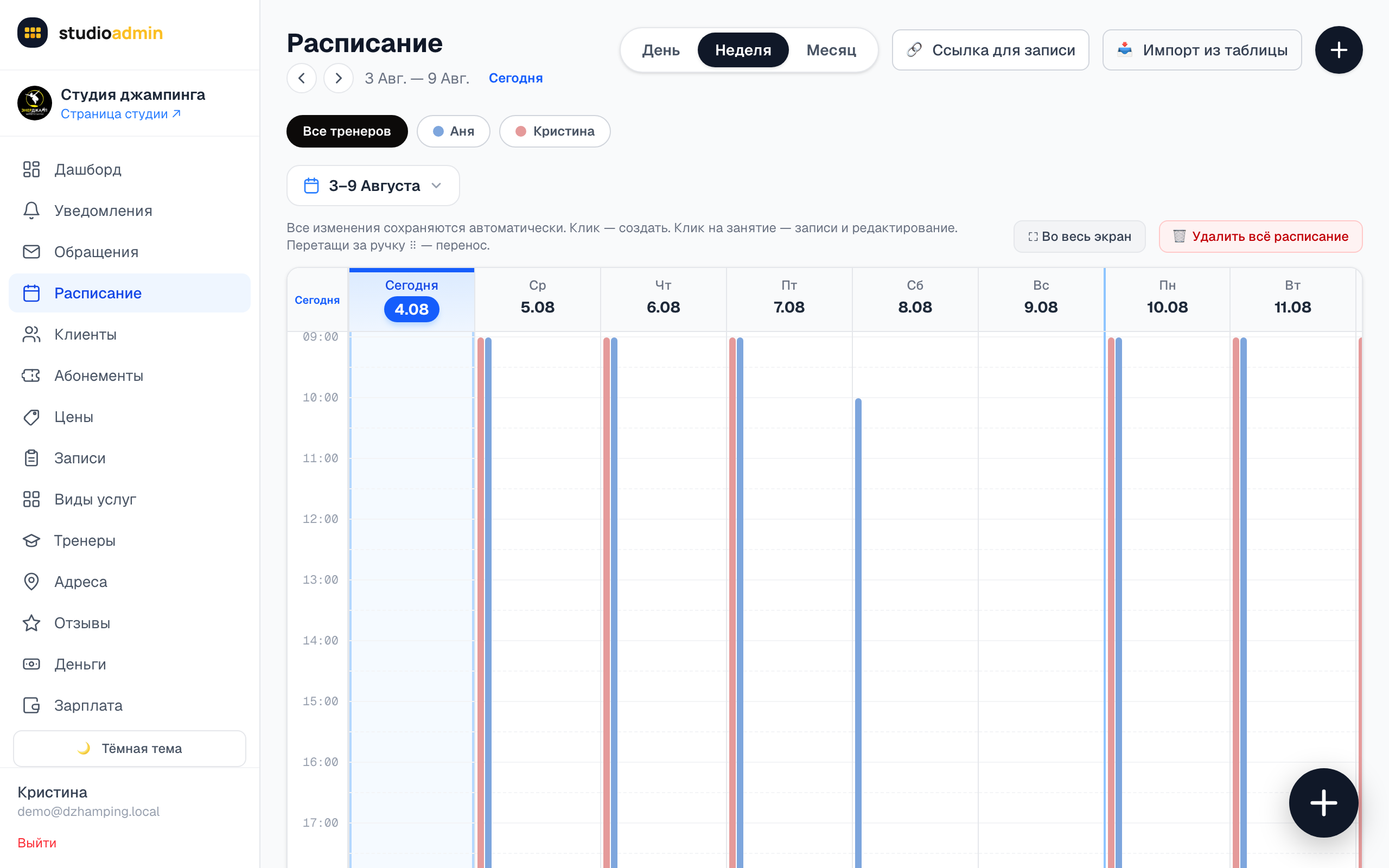
Task: Go to the previous week arrow
Action: coord(302,78)
